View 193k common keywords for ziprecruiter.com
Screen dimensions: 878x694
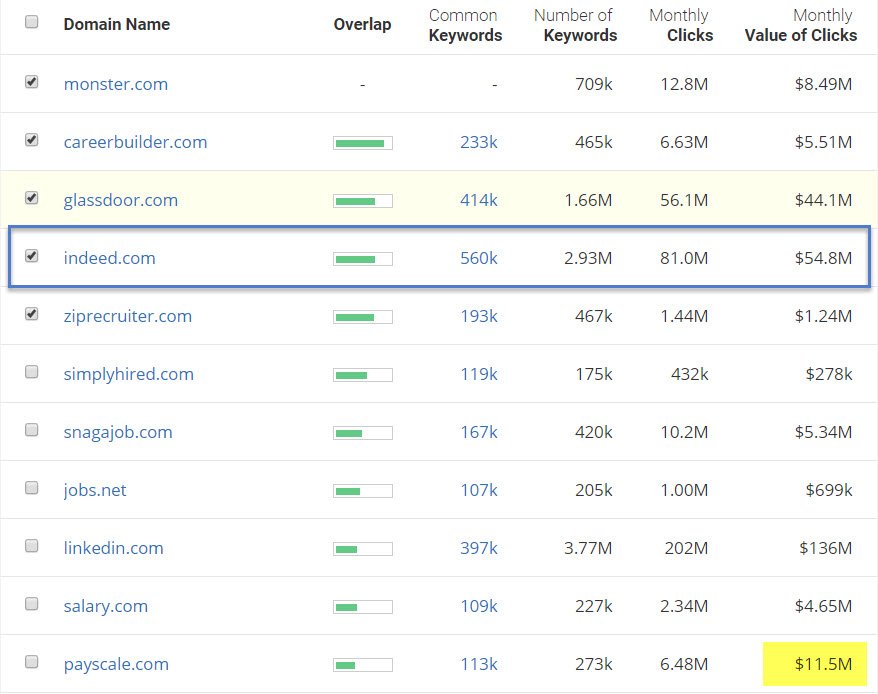479,316
